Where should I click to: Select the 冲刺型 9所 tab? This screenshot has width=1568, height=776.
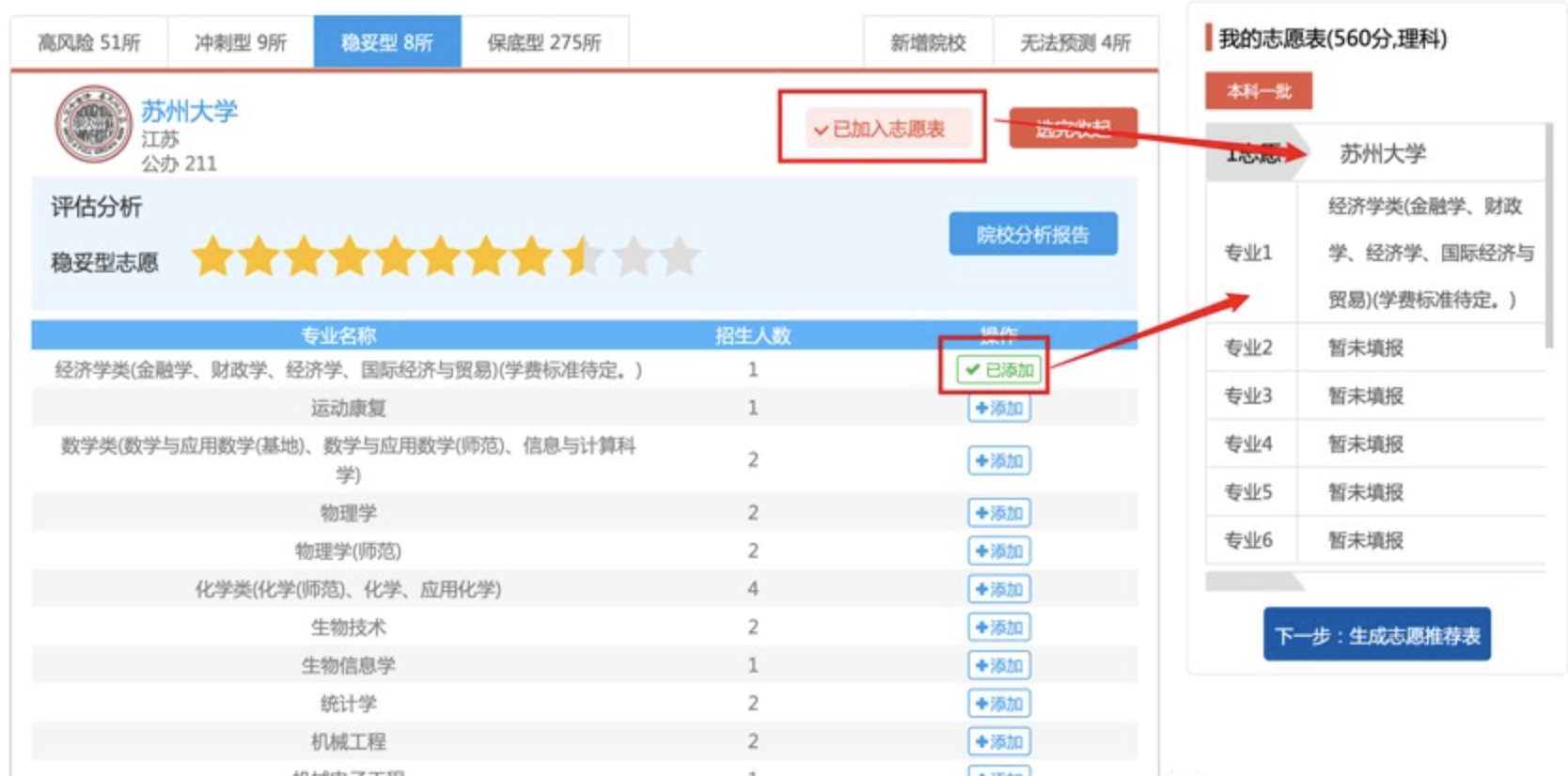[x=240, y=42]
